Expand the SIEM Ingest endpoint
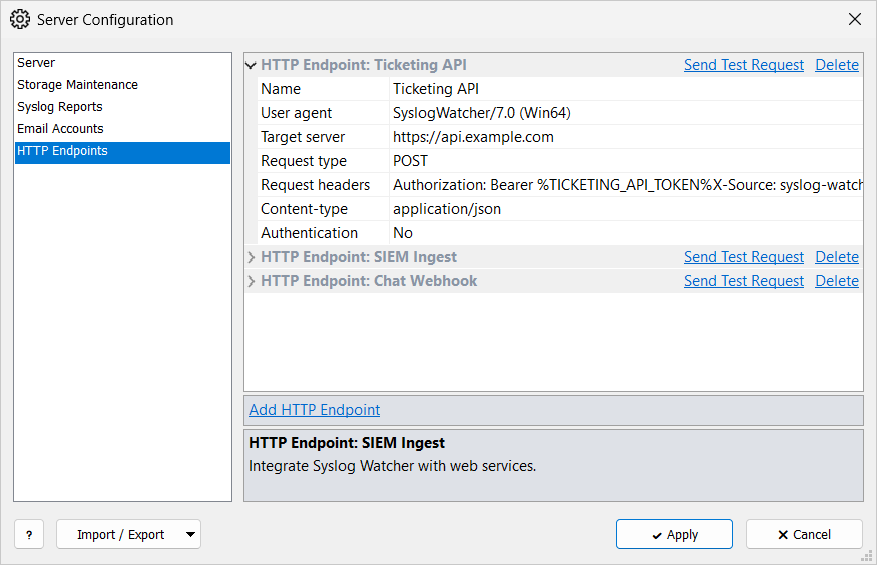 (x=251, y=257)
